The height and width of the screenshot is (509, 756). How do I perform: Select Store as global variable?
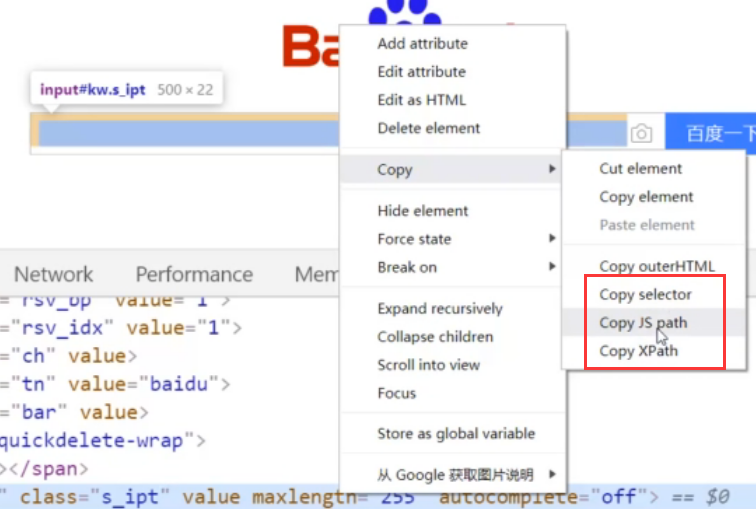pos(456,433)
